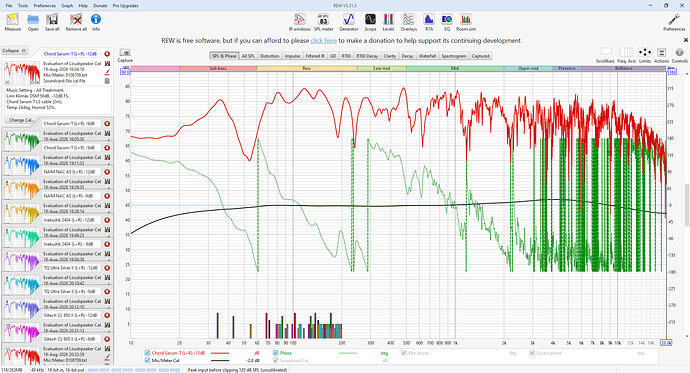The image size is (690, 373).
Task: Remove the Inakustik 2404 -12dB measurement
Action: [x=107, y=220]
